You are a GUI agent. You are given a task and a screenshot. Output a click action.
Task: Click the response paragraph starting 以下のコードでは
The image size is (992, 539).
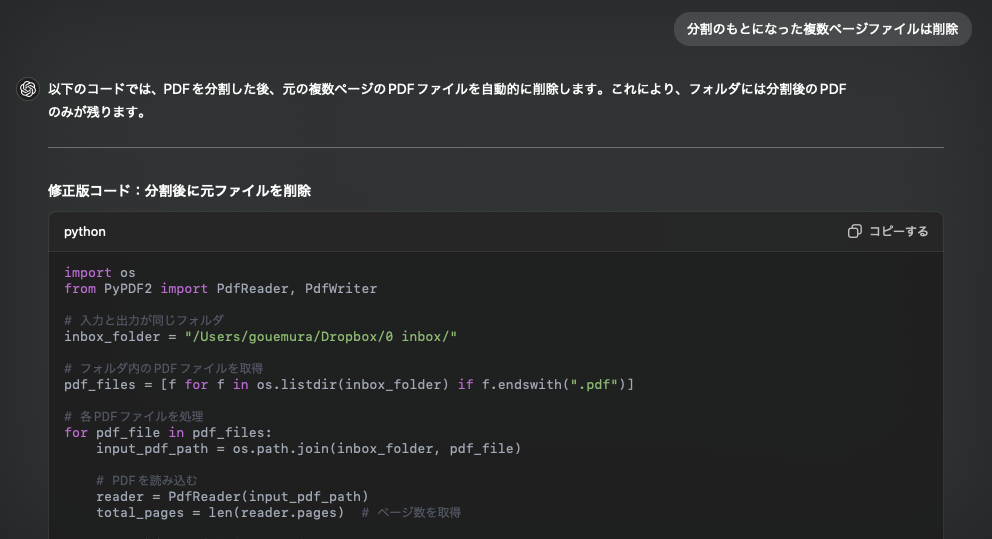(447, 101)
